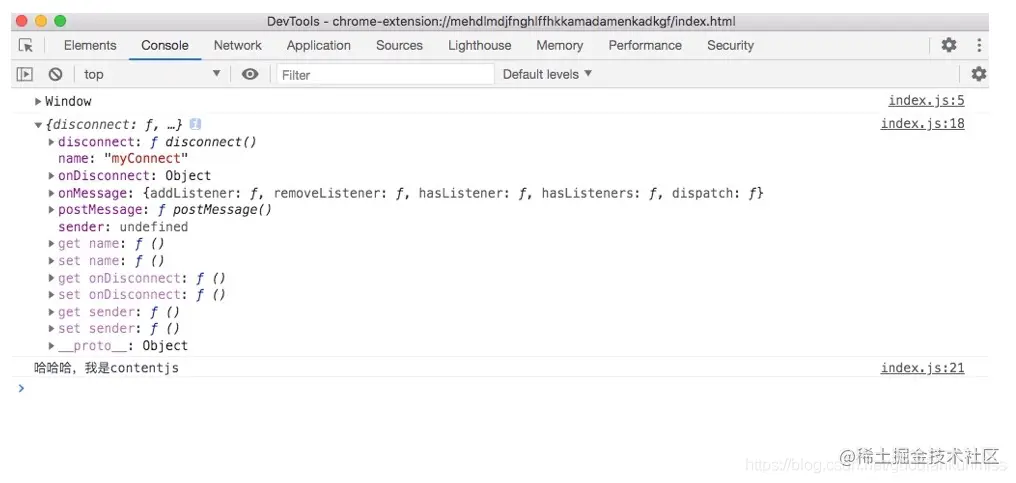Screen dimensions: 1016x483
Task: Open source link index.js:5
Action: tap(927, 100)
